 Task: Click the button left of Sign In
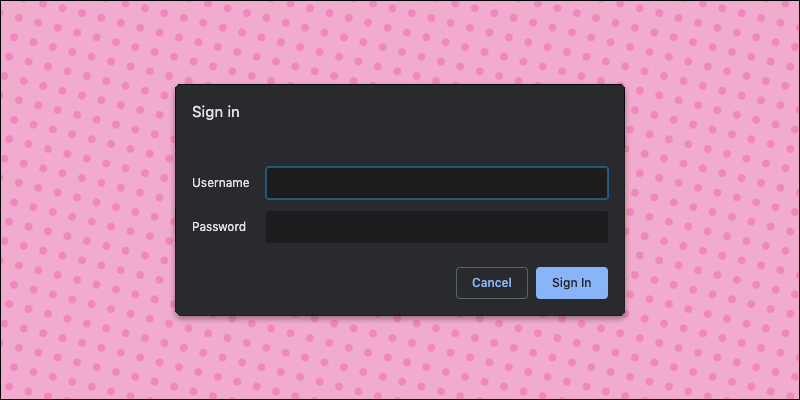pos(492,283)
